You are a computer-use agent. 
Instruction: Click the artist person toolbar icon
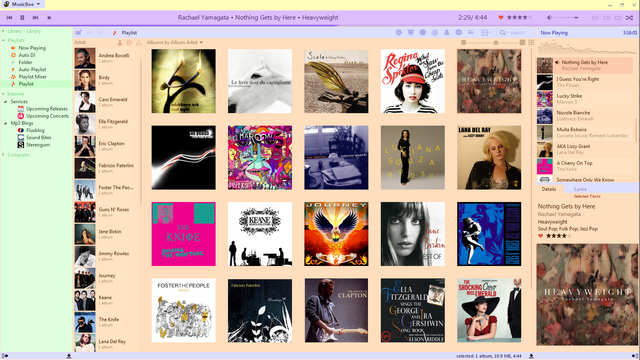447,32
